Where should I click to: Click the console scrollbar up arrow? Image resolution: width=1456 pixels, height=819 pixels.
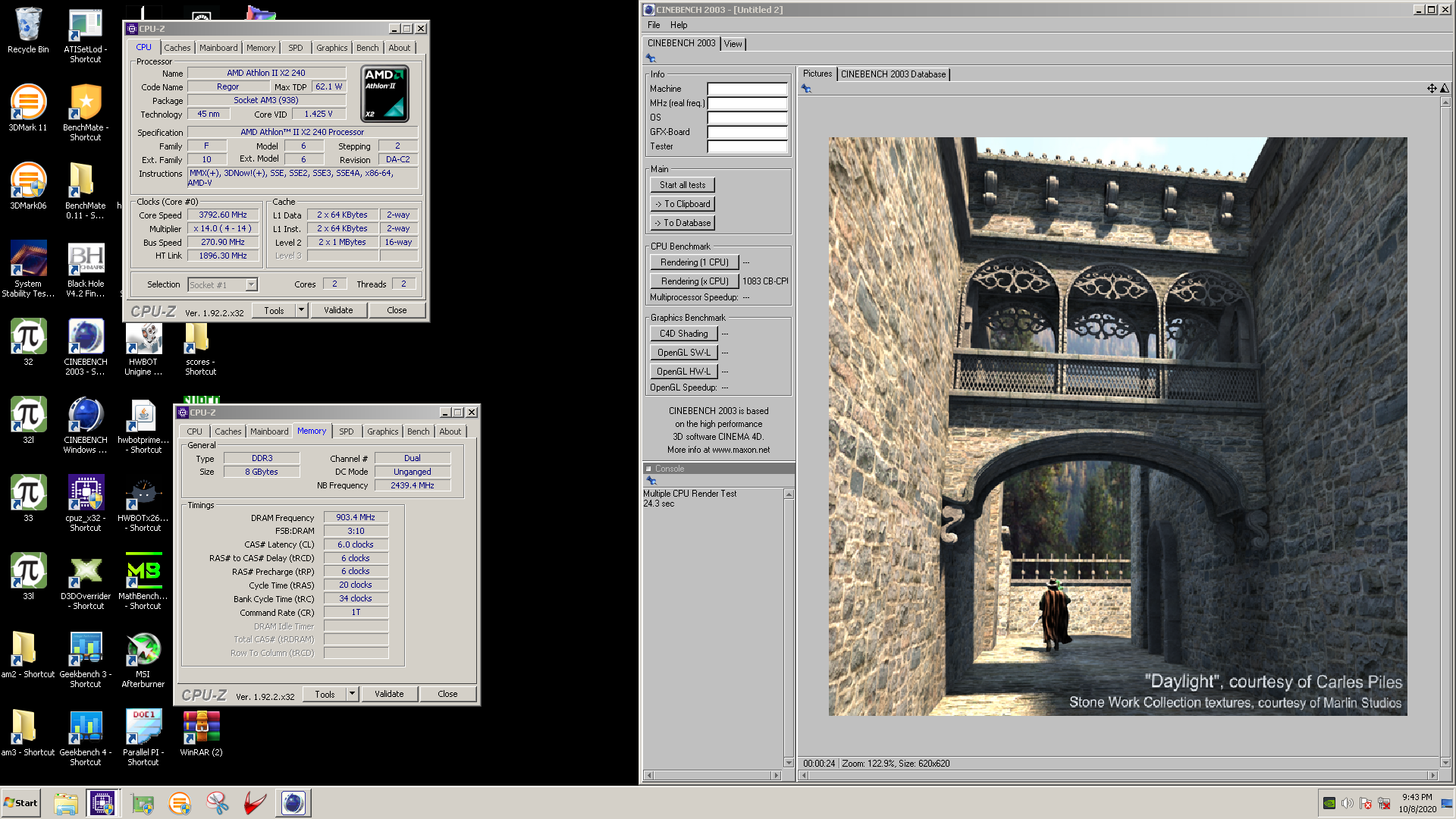click(789, 494)
